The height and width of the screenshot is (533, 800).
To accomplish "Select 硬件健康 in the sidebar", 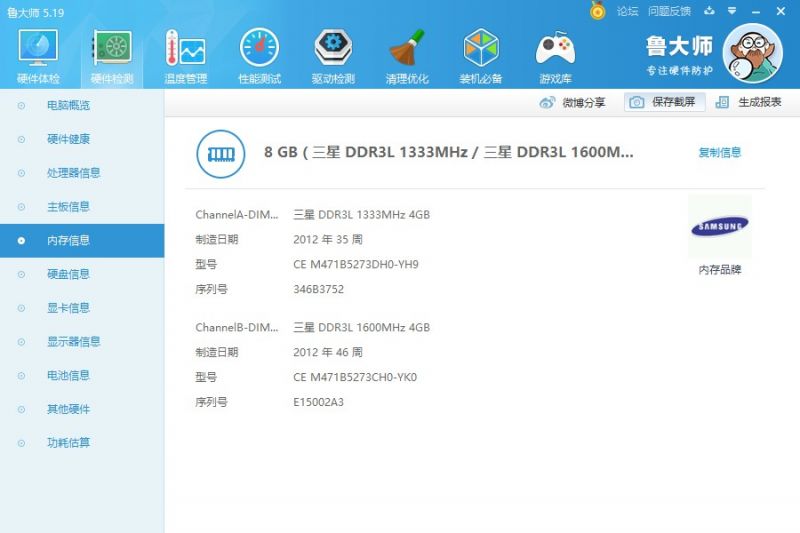I will click(x=82, y=139).
